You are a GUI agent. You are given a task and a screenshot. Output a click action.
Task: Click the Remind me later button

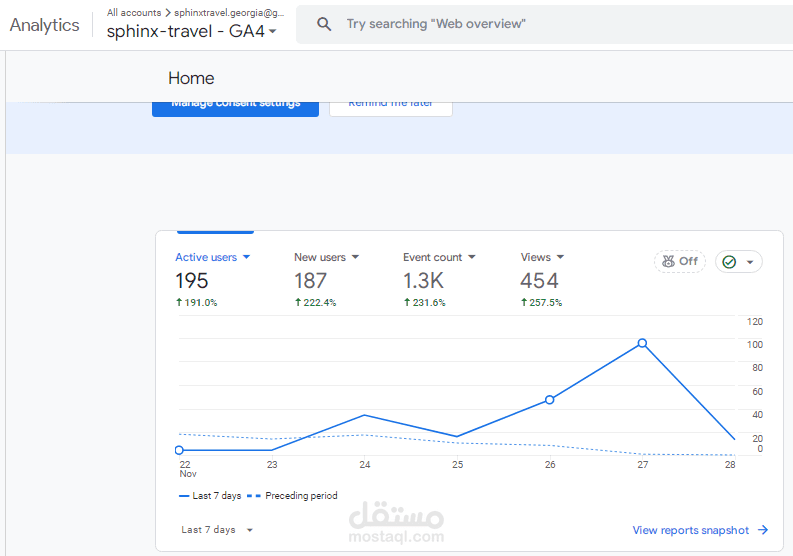(390, 109)
